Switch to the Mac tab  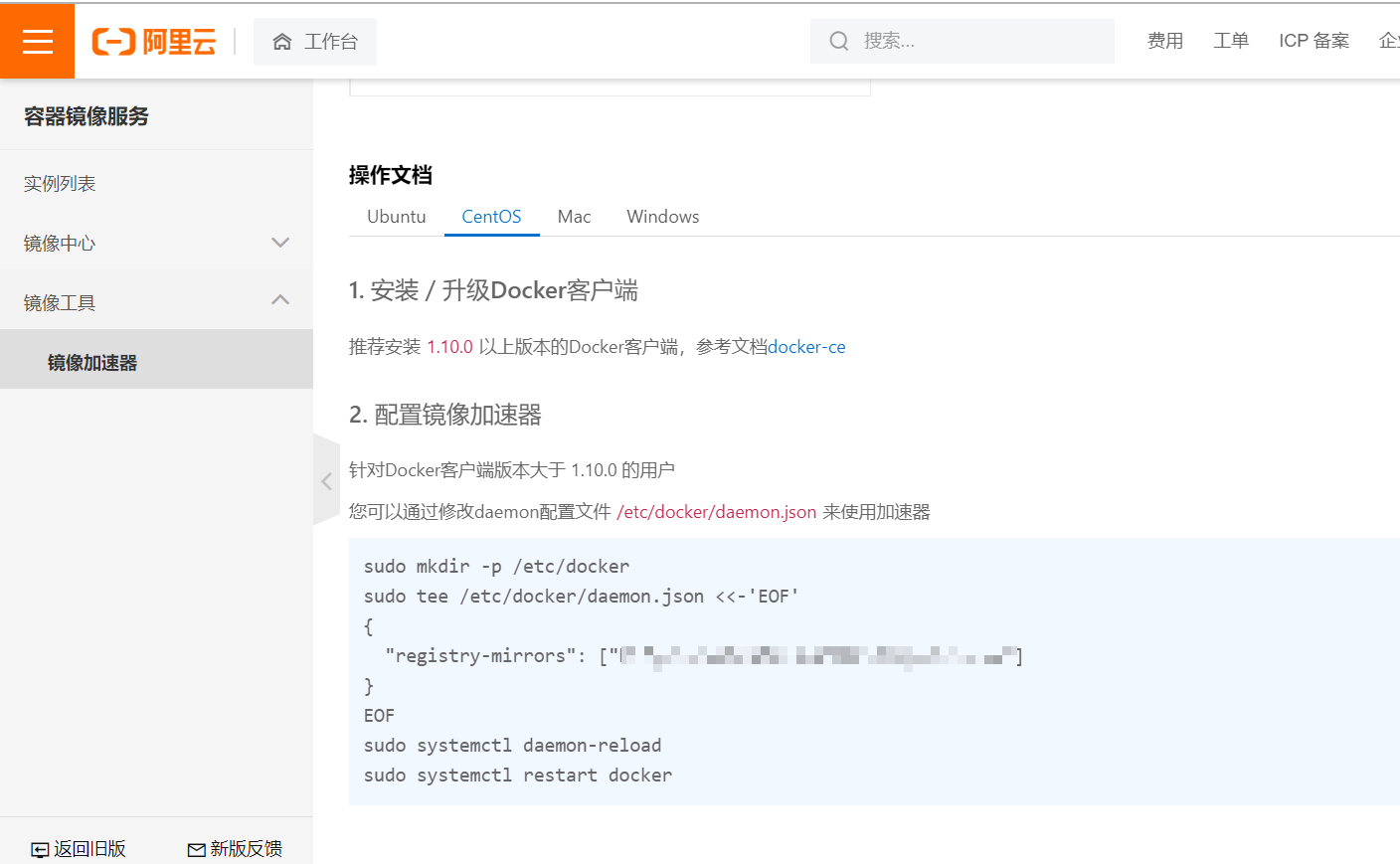(574, 217)
